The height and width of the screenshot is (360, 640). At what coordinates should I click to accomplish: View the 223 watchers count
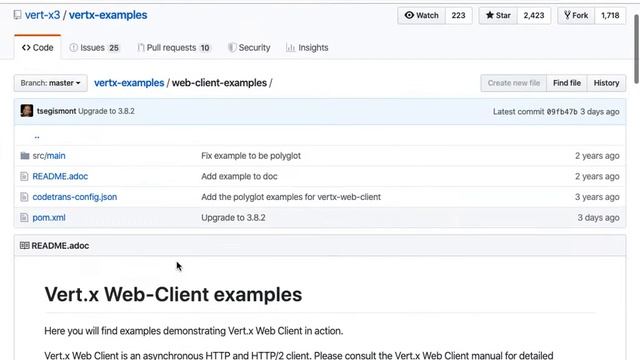click(458, 16)
